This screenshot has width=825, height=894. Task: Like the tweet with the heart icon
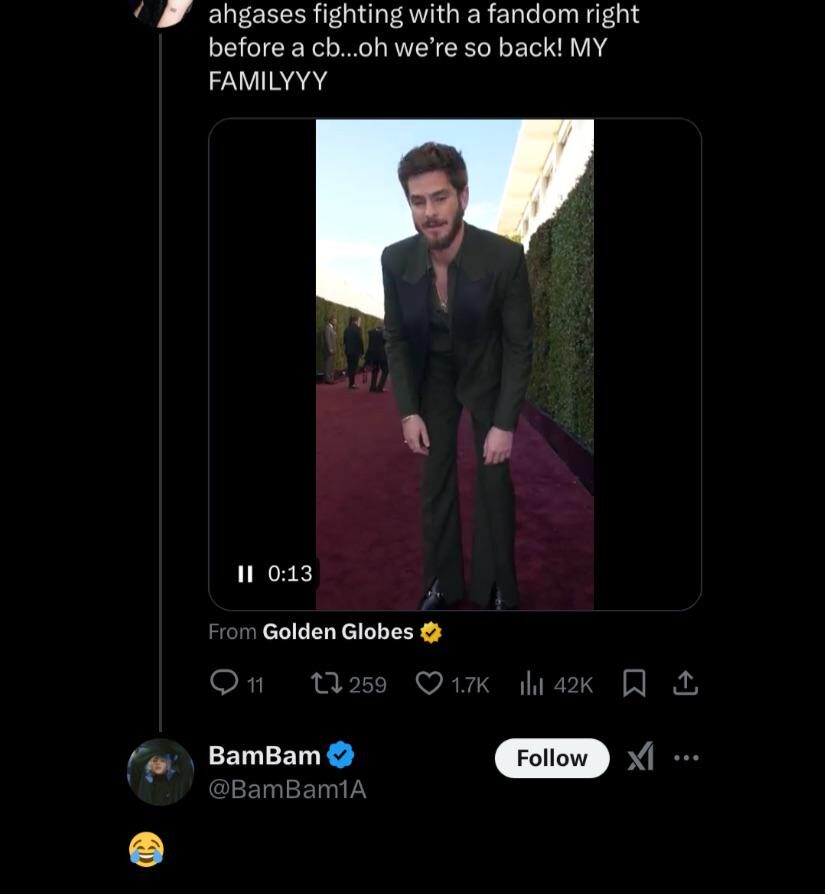[429, 684]
